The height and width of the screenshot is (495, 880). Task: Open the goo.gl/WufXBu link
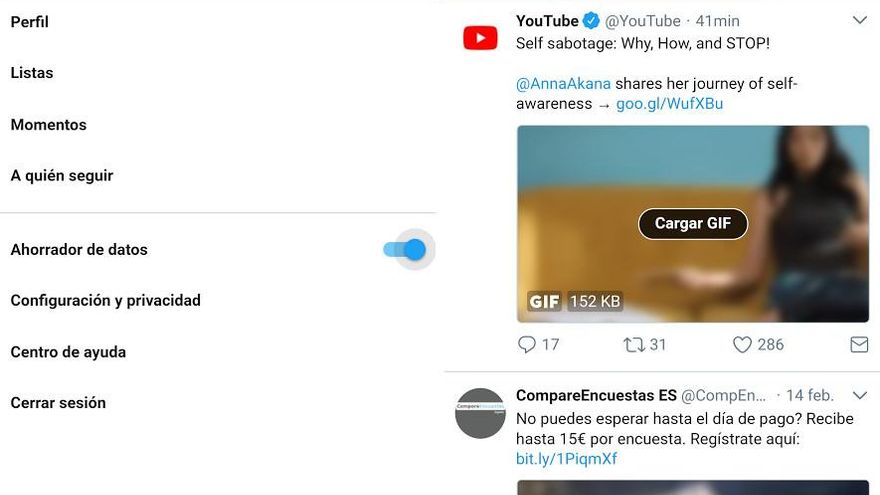point(671,103)
